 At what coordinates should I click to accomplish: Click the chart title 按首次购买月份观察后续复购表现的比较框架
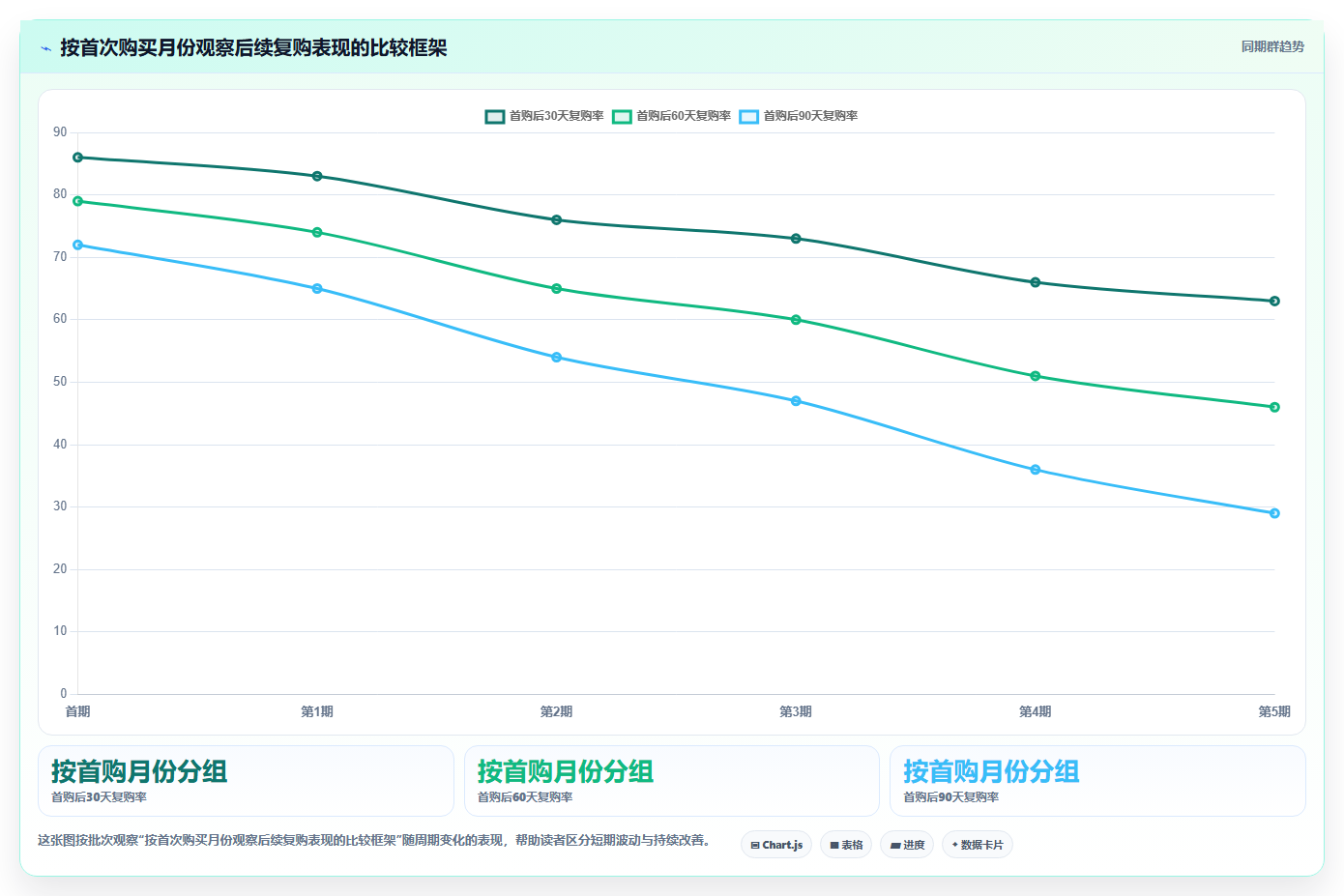point(253,47)
